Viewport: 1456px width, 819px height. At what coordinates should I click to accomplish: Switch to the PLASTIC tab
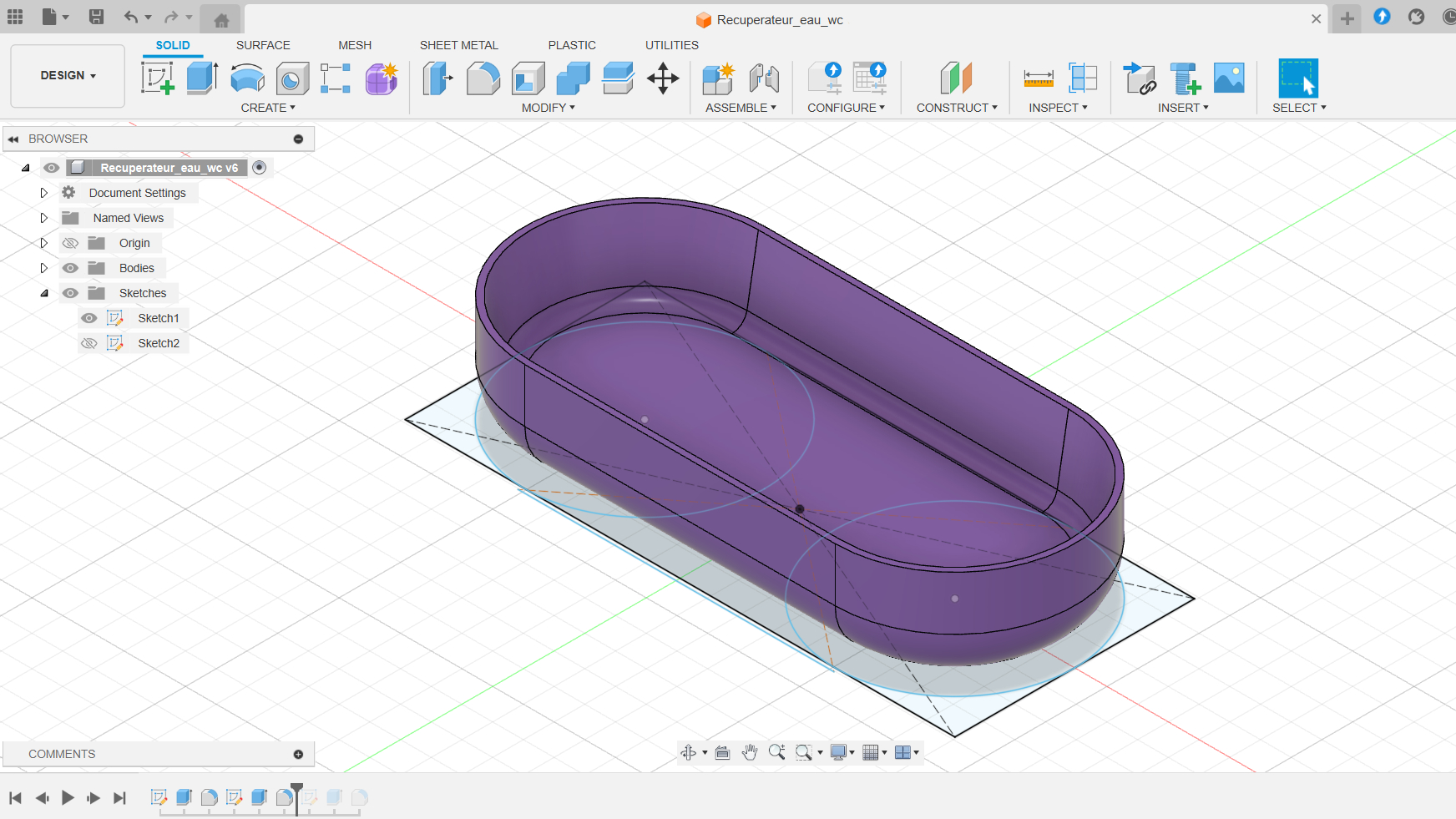(572, 45)
